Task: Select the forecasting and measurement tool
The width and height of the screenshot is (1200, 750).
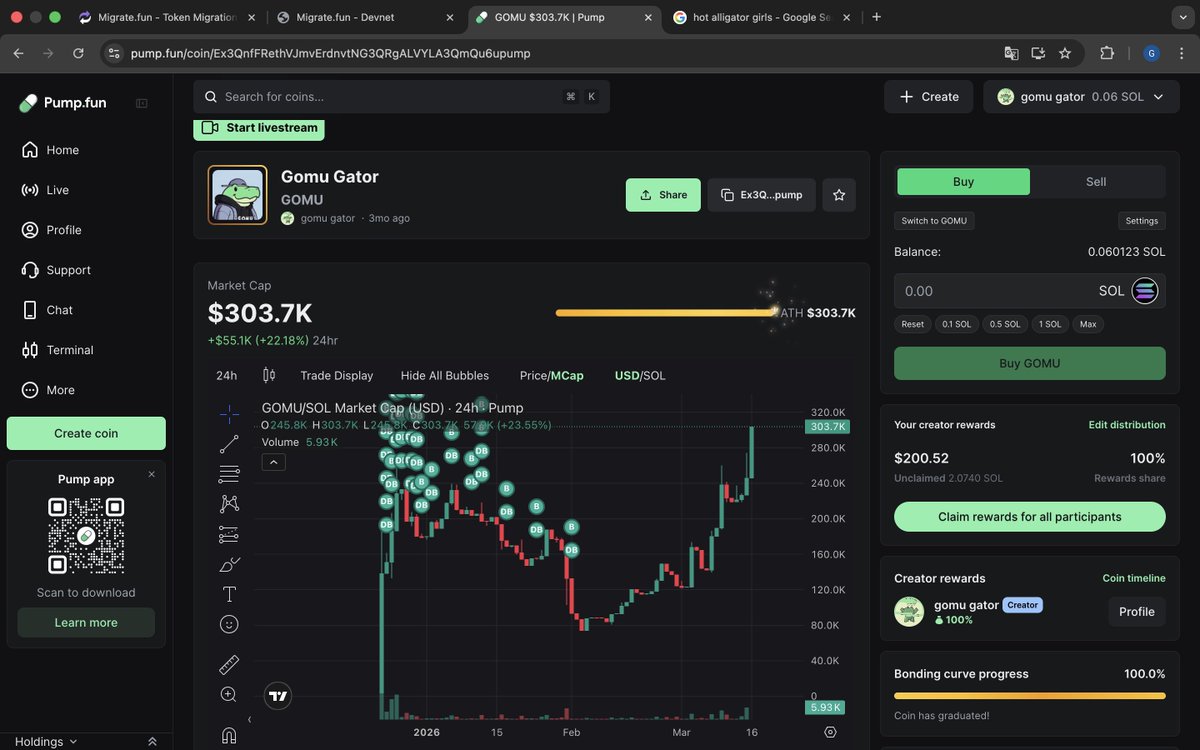Action: click(x=229, y=534)
